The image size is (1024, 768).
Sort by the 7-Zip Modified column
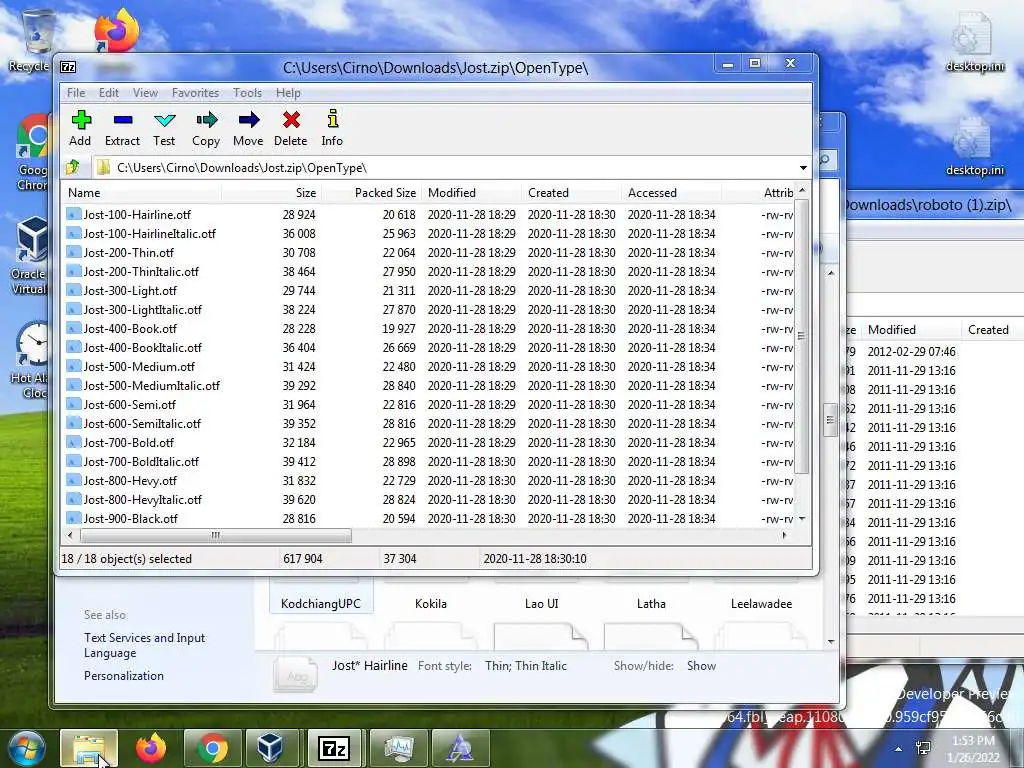pos(472,193)
